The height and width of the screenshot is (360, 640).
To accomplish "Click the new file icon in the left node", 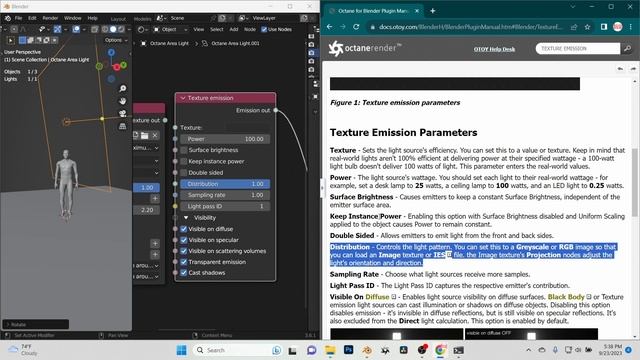I will tap(136, 135).
